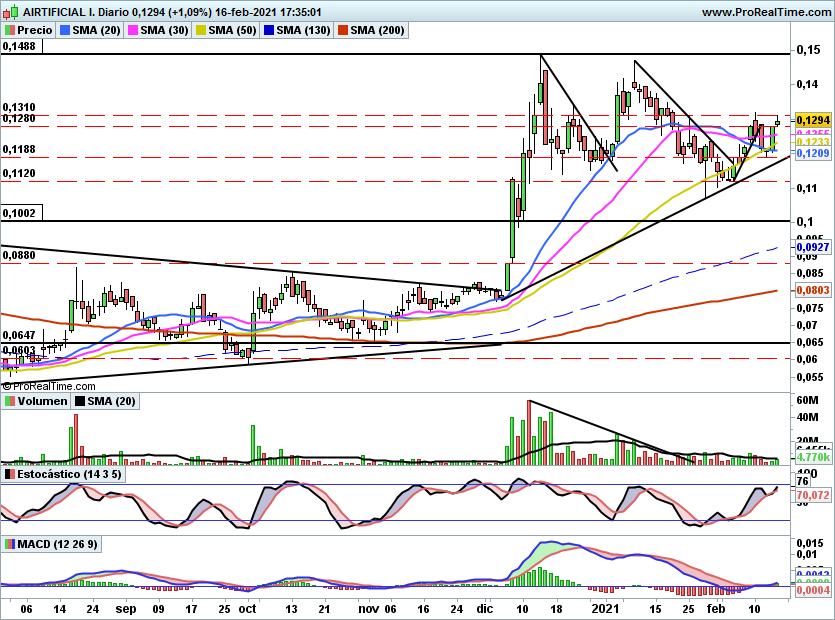The width and height of the screenshot is (835, 620).
Task: Select the Volumen panel label
Action: click(x=43, y=401)
